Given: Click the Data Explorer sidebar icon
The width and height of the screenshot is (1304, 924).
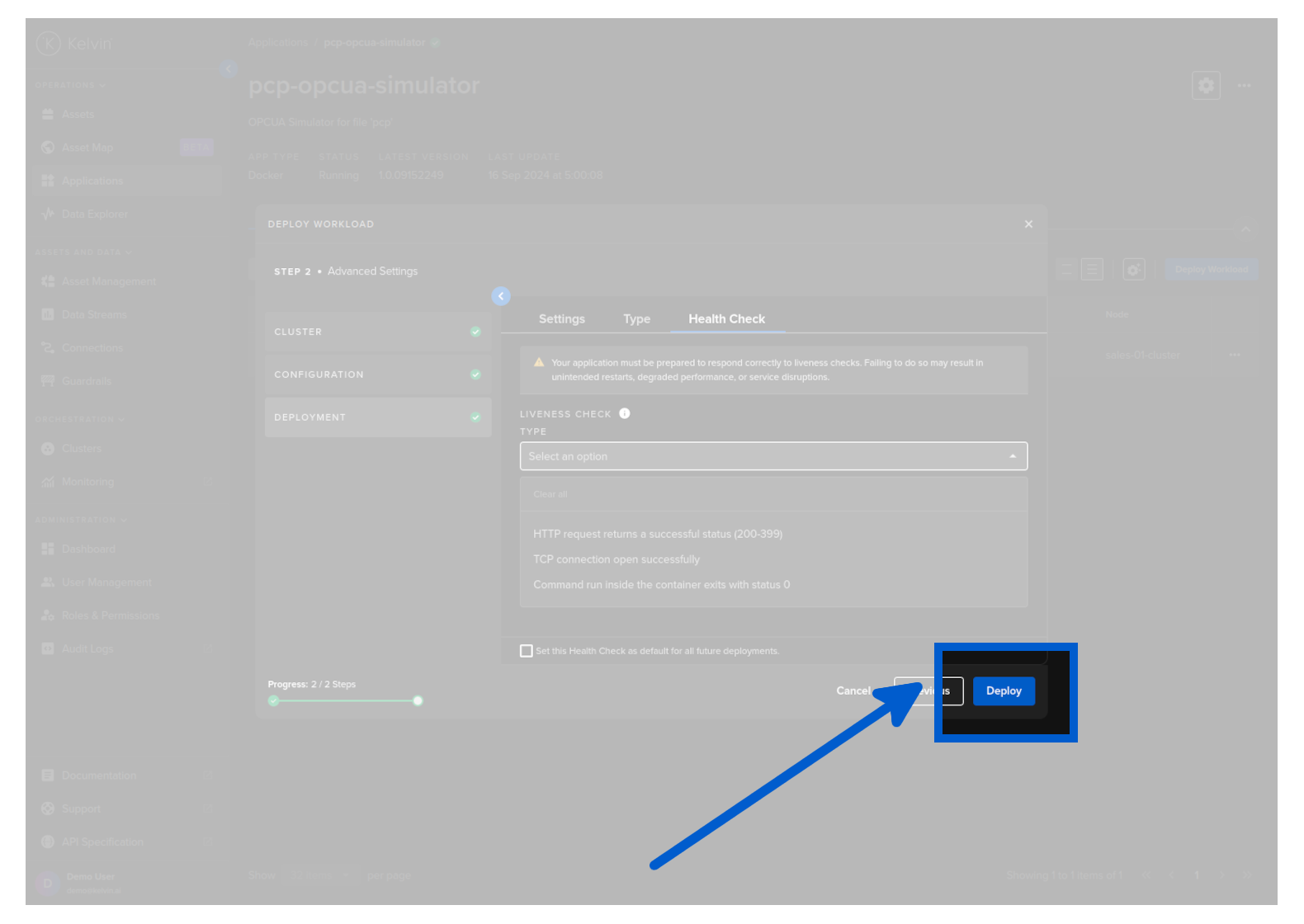Looking at the screenshot, I should (48, 214).
